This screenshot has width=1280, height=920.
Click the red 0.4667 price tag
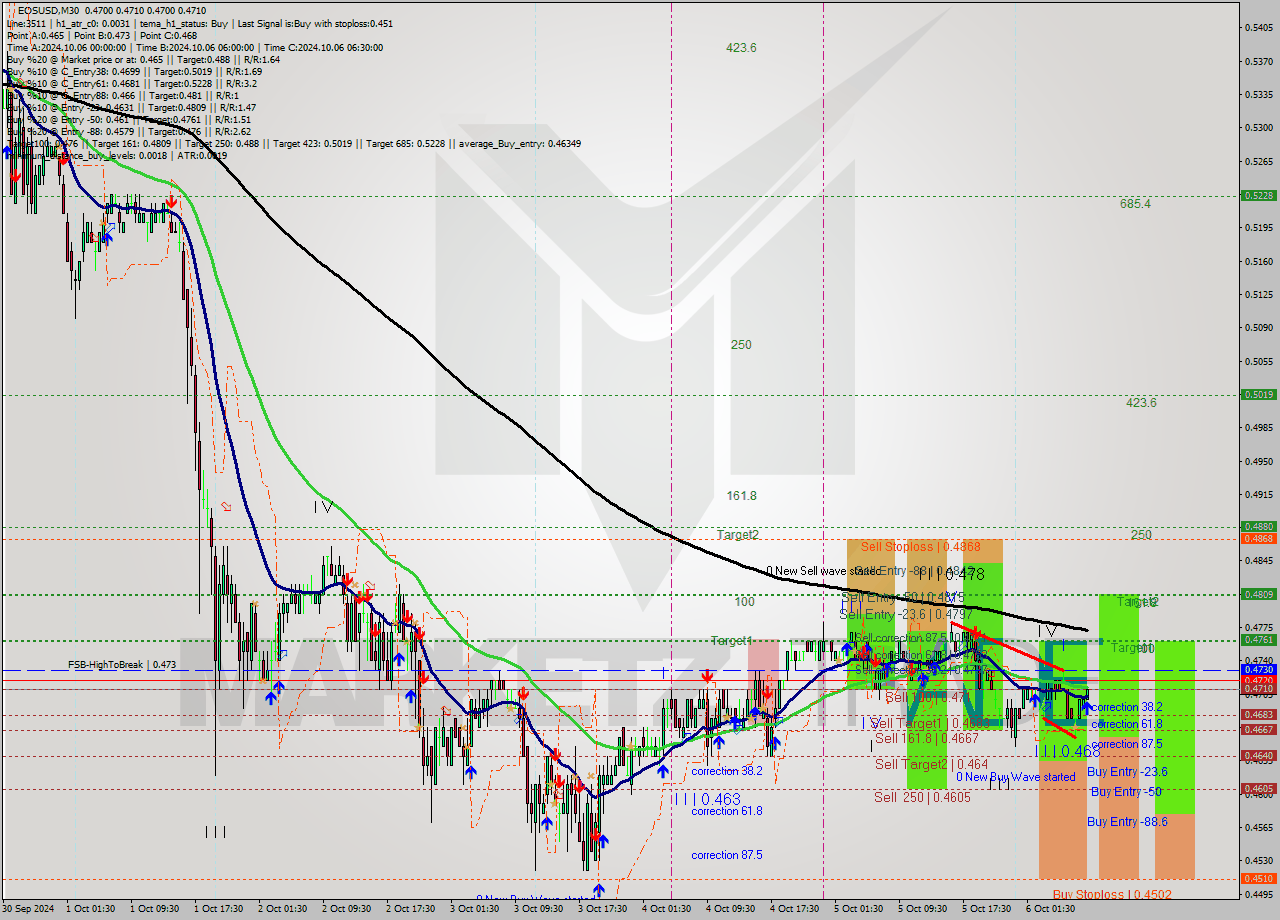[x=1257, y=729]
